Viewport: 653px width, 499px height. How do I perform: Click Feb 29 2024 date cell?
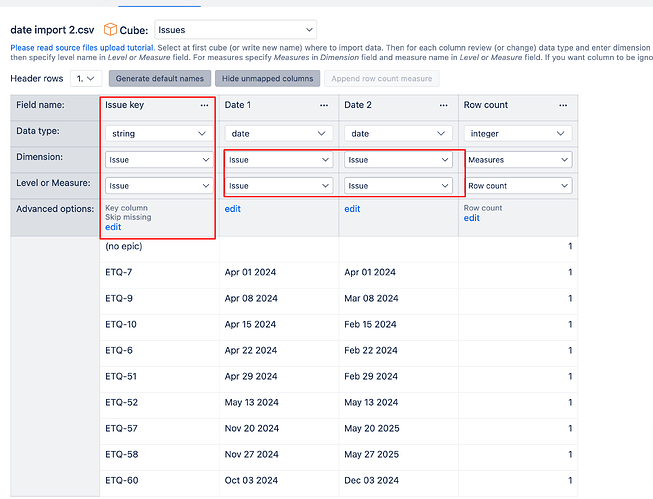click(x=398, y=377)
